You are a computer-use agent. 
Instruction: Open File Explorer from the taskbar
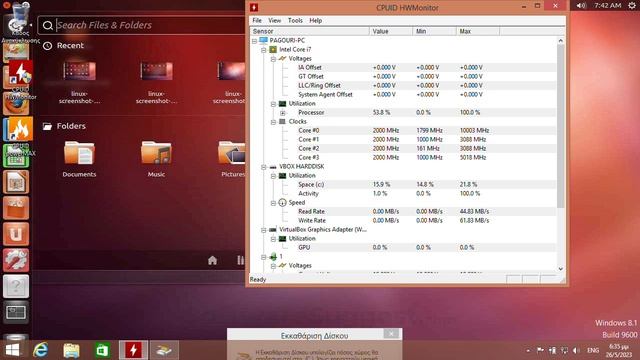pos(71,350)
